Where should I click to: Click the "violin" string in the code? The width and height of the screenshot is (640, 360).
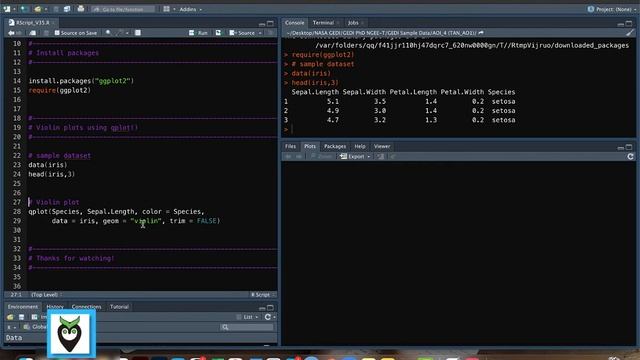(x=146, y=221)
